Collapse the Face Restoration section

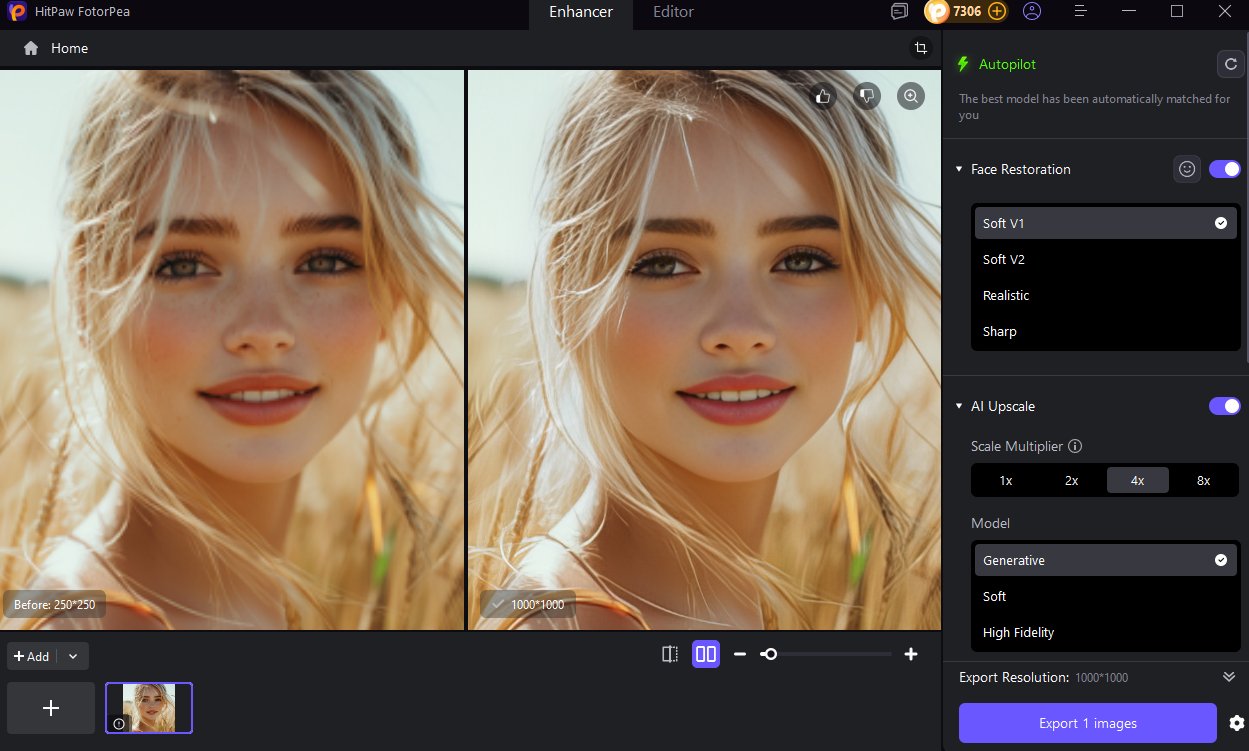coord(960,169)
